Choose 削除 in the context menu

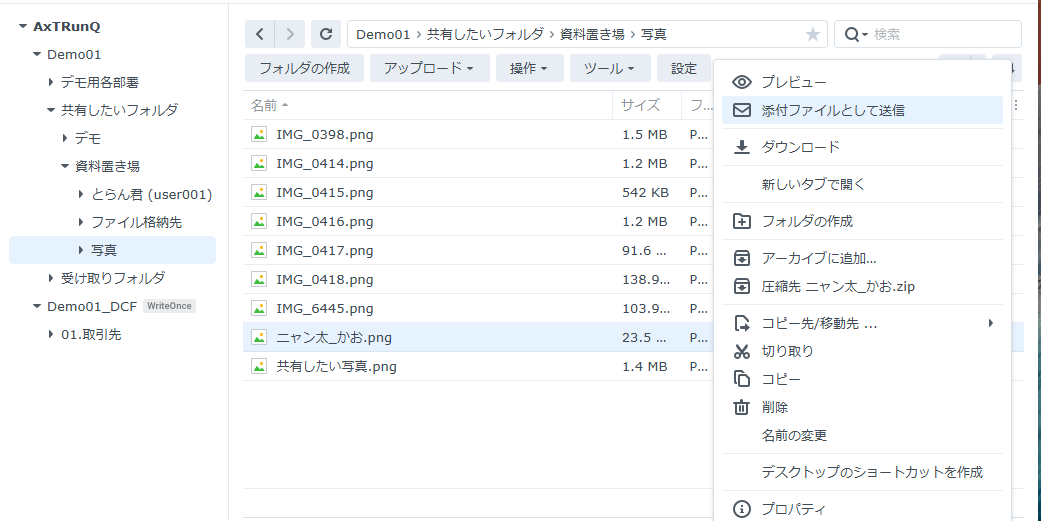(862, 408)
